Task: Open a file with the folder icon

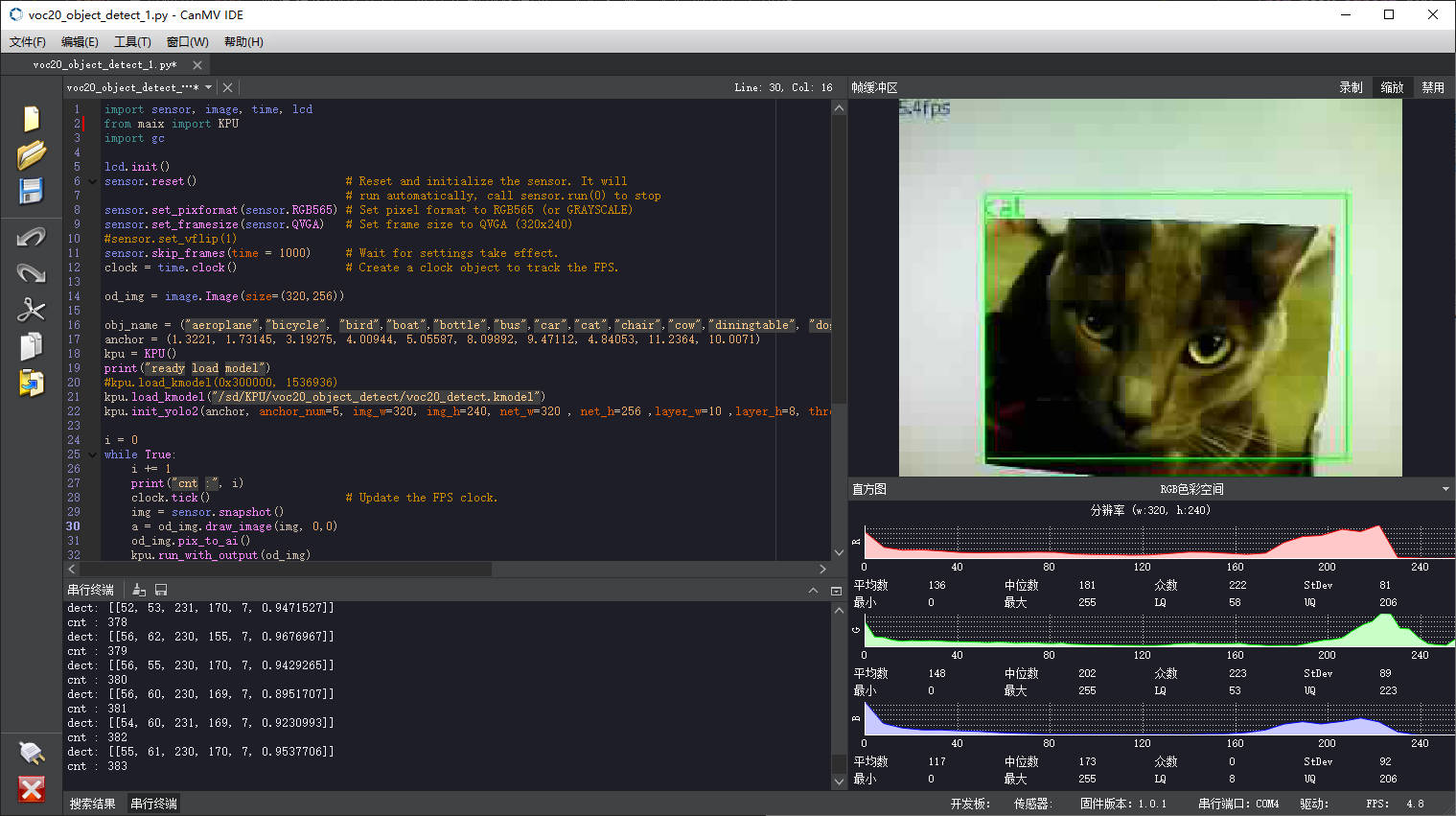Action: coord(32,154)
